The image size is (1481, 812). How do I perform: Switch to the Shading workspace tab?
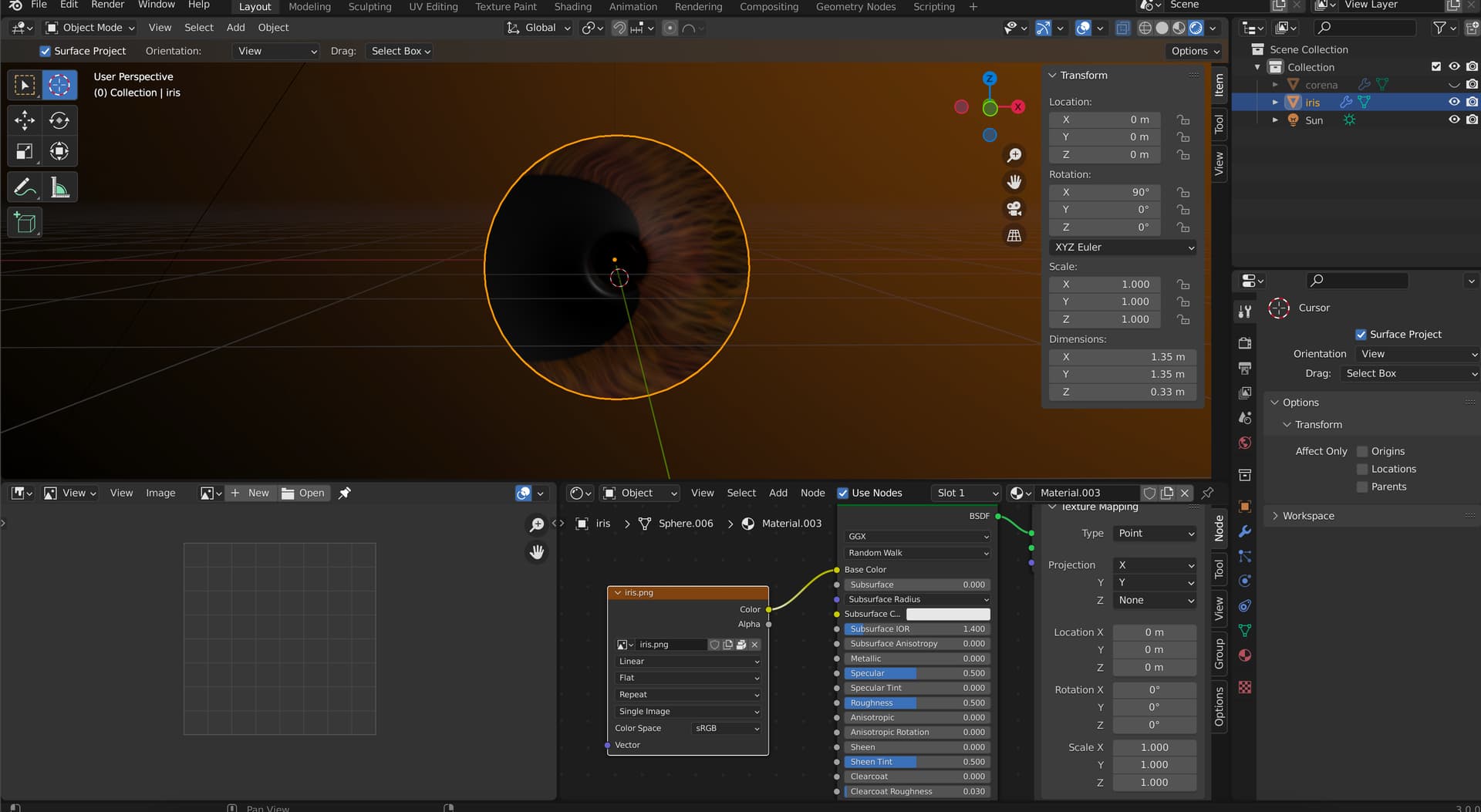pos(572,7)
